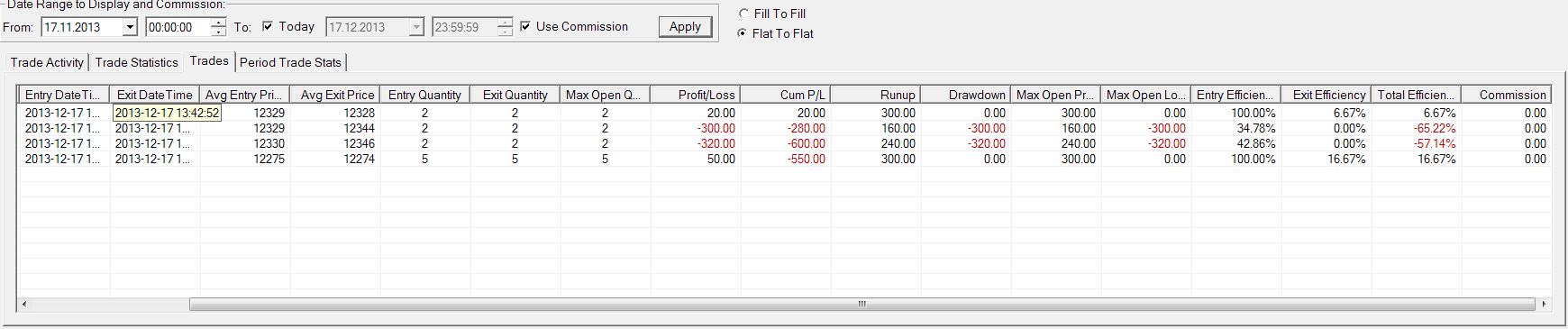Click the Exit Efficiency column header
Viewport: 1568px width, 329px height.
[1326, 95]
